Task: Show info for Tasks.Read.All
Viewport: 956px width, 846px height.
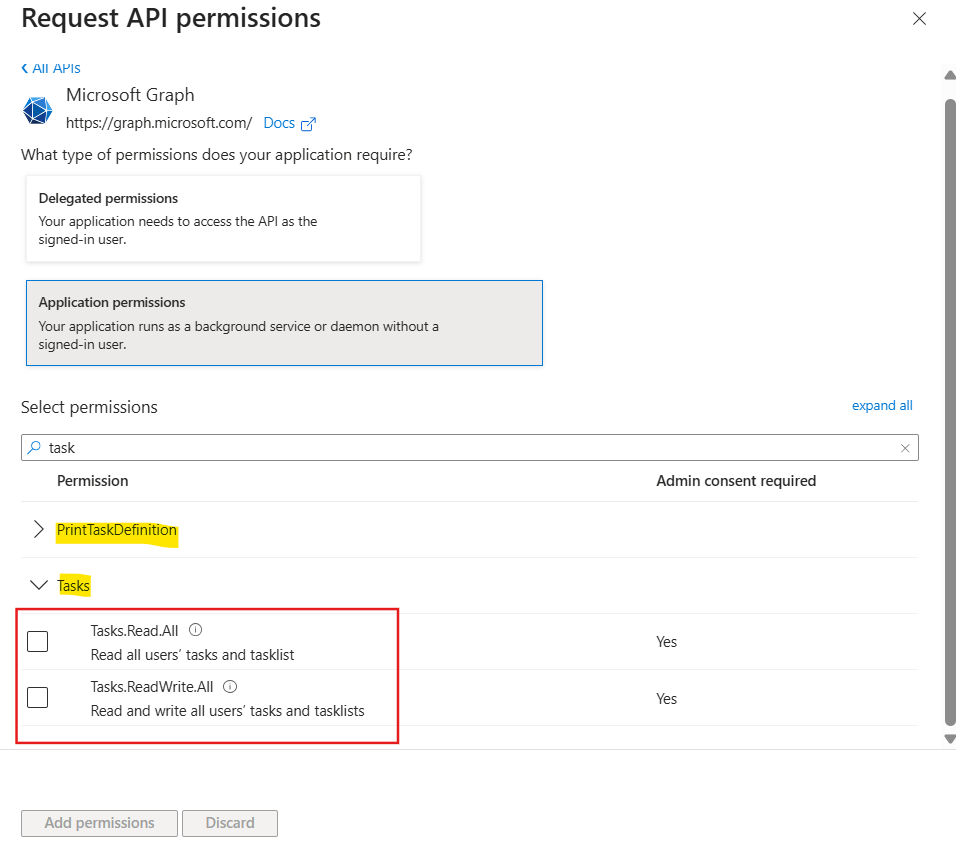Action: pyautogui.click(x=195, y=630)
